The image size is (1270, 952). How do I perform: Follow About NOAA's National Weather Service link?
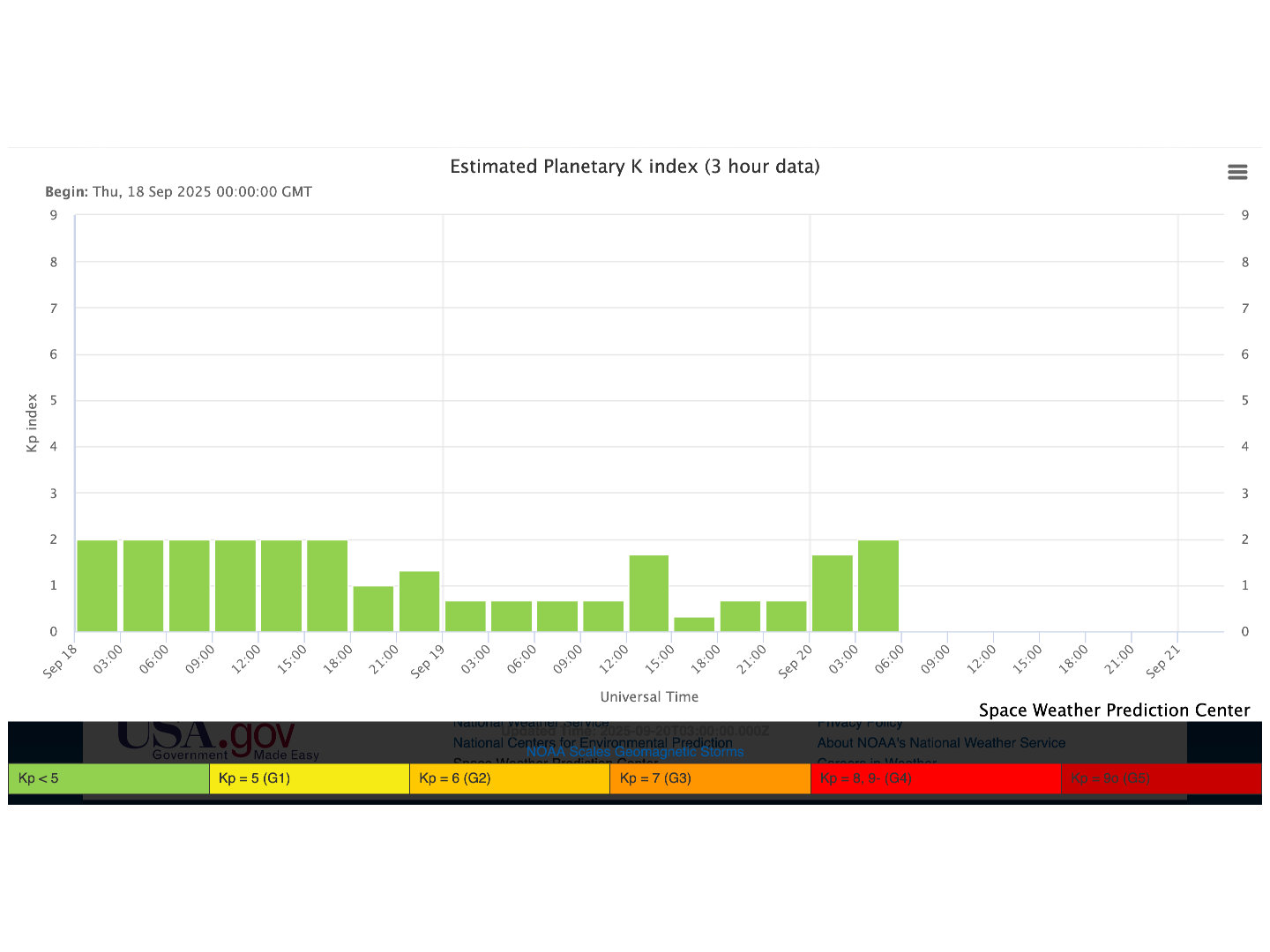click(x=940, y=742)
